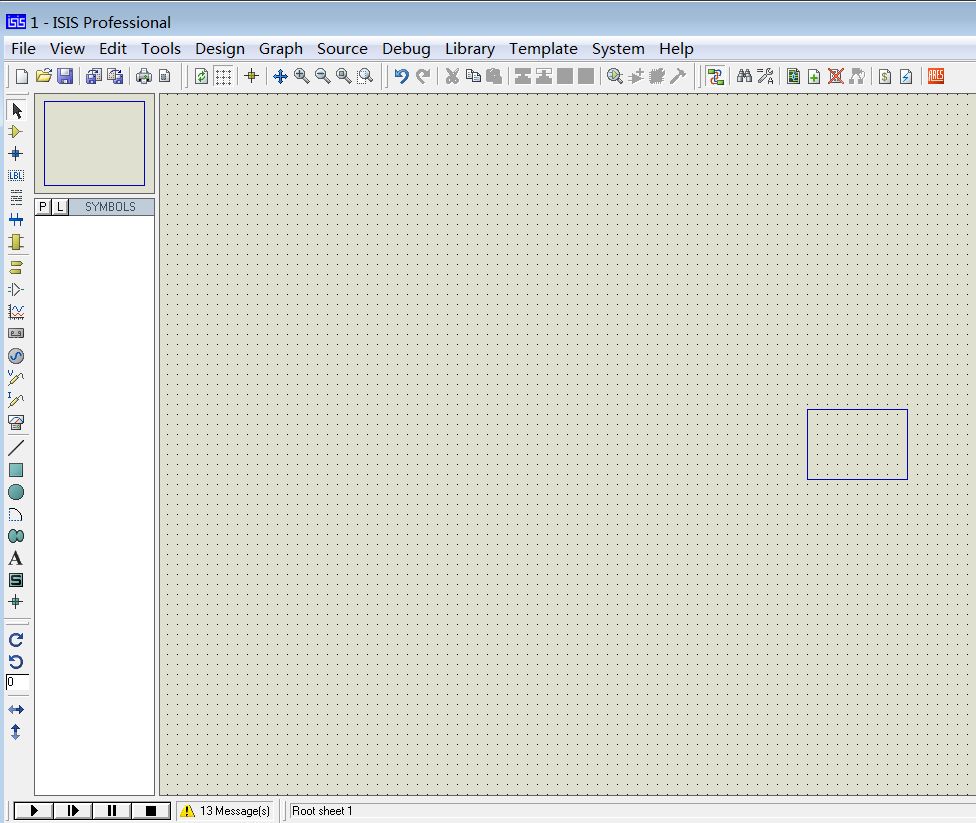Toggle the grid display button
This screenshot has height=823, width=976.
[x=223, y=77]
